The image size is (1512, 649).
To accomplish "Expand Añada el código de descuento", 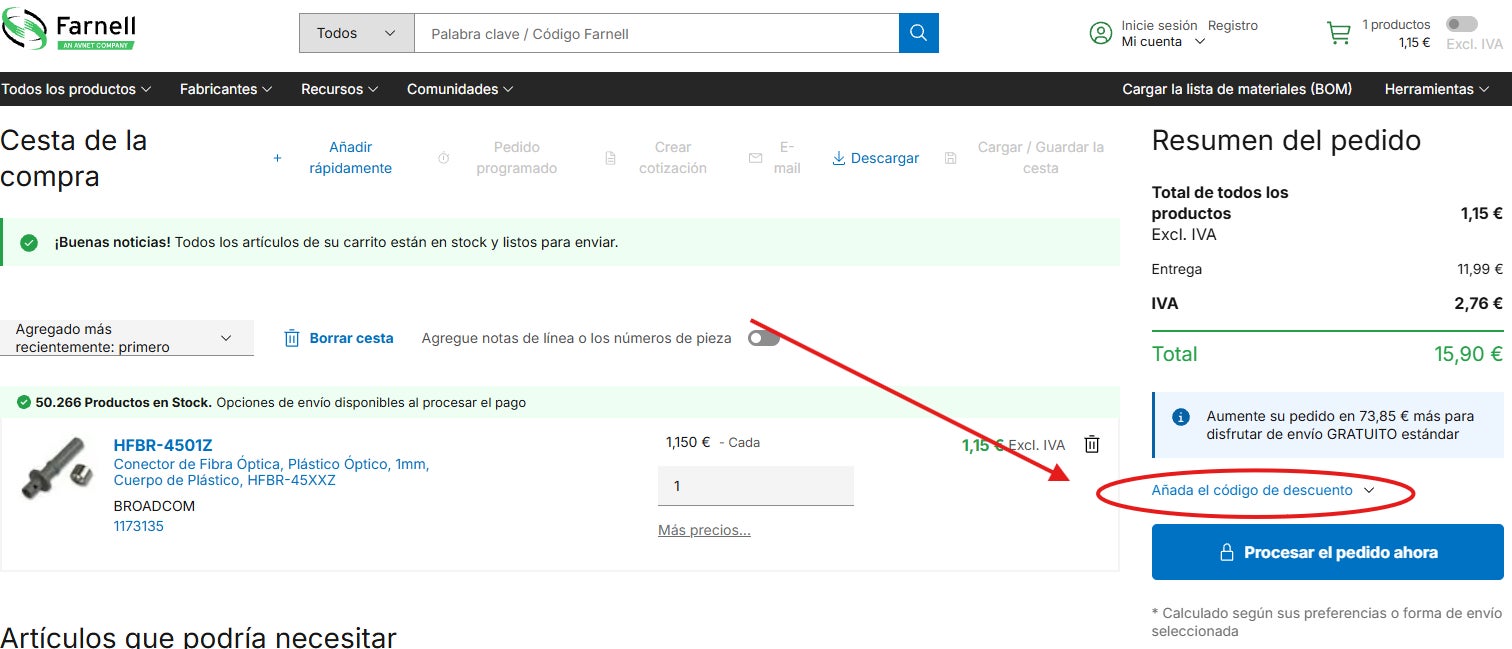I will point(1263,490).
